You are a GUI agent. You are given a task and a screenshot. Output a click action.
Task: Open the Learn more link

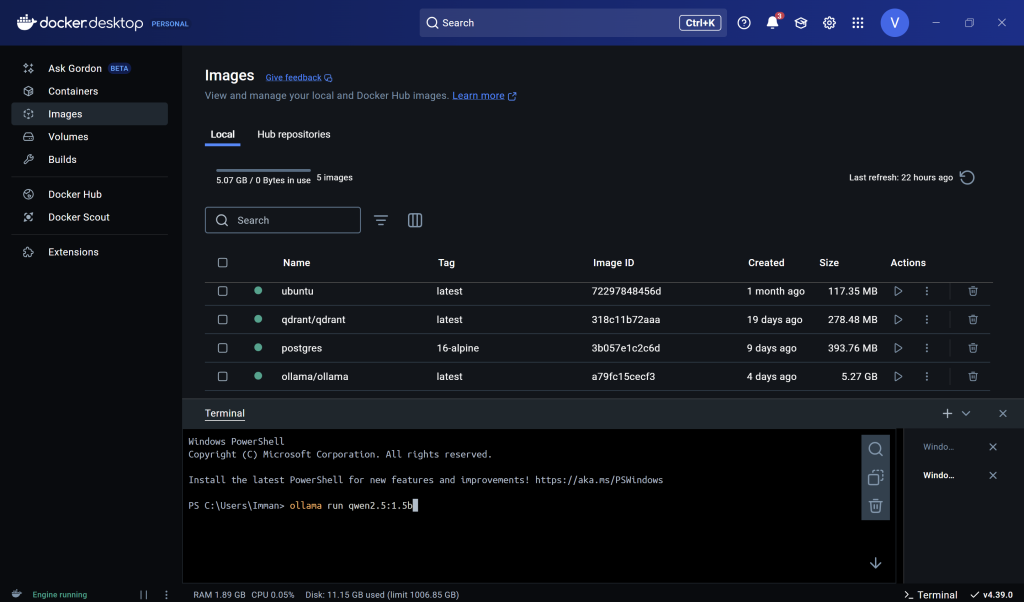[x=484, y=96]
